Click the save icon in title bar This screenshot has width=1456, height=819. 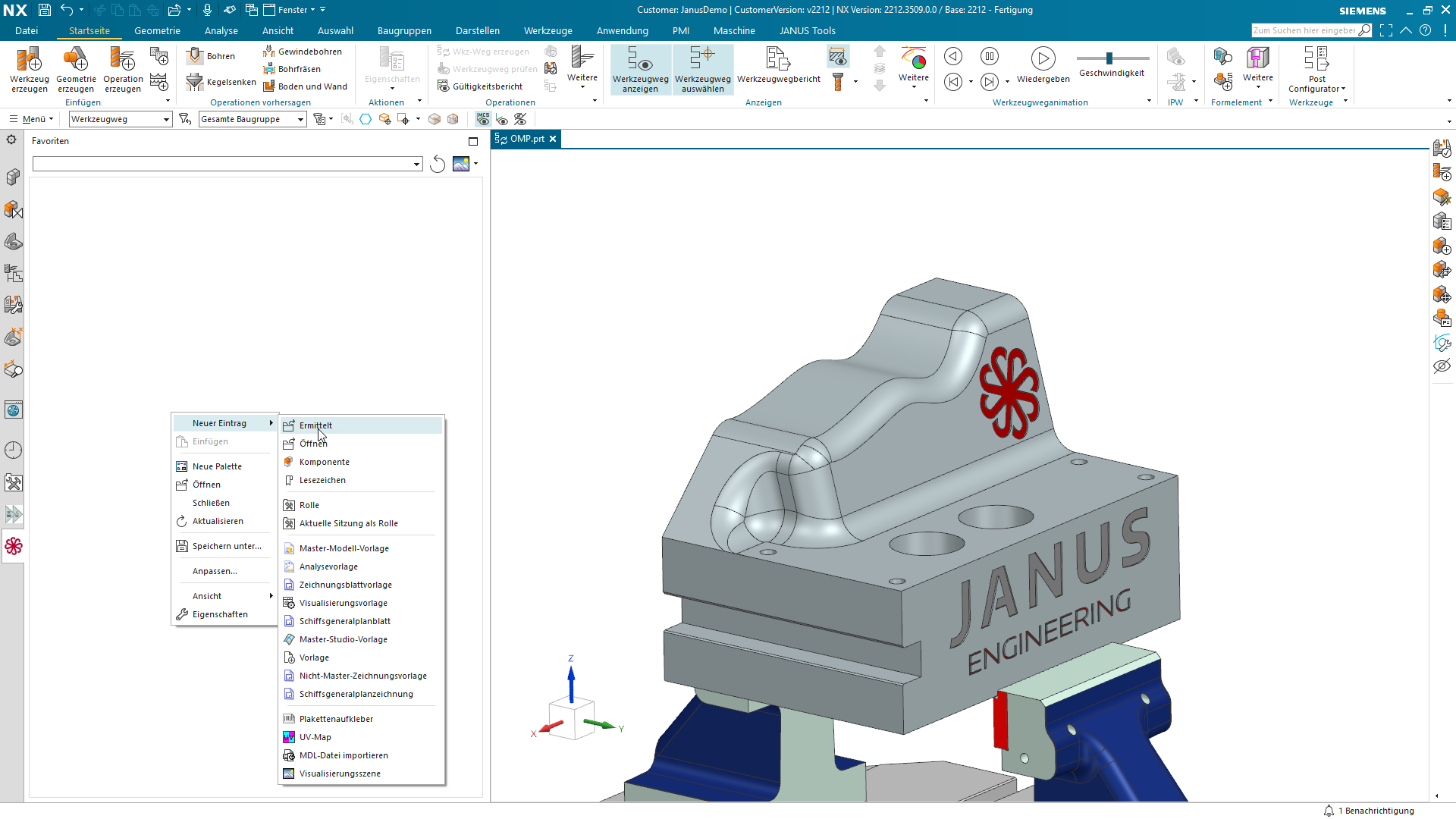coord(45,10)
